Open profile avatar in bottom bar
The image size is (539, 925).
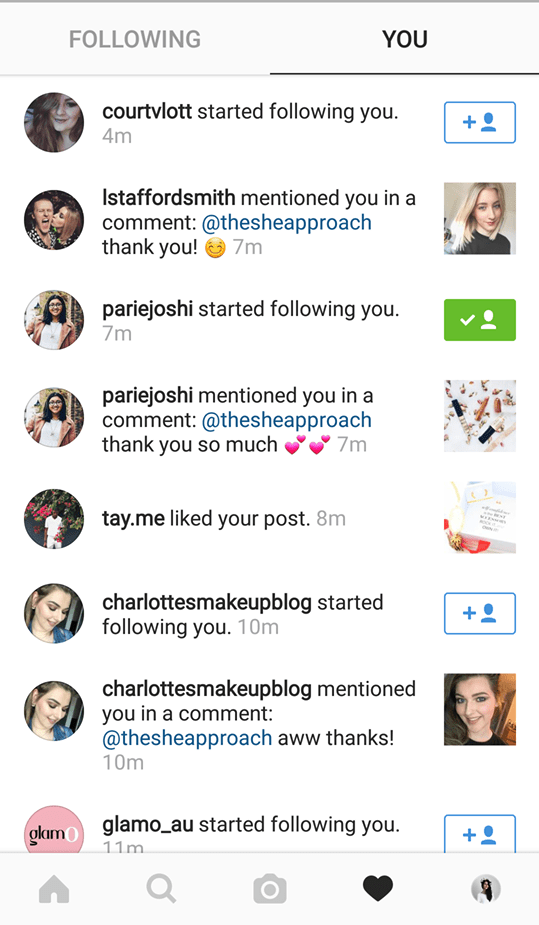coord(486,889)
